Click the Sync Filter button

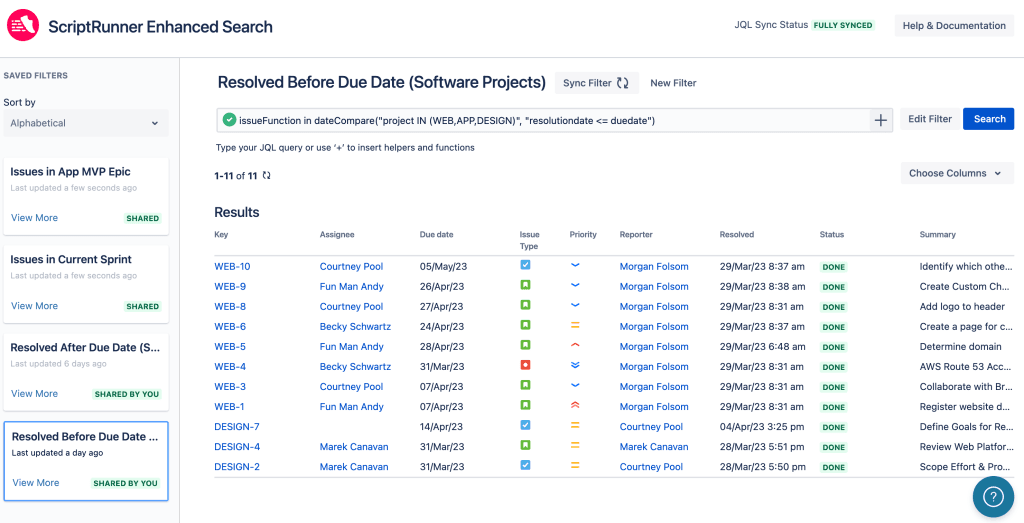coord(596,83)
